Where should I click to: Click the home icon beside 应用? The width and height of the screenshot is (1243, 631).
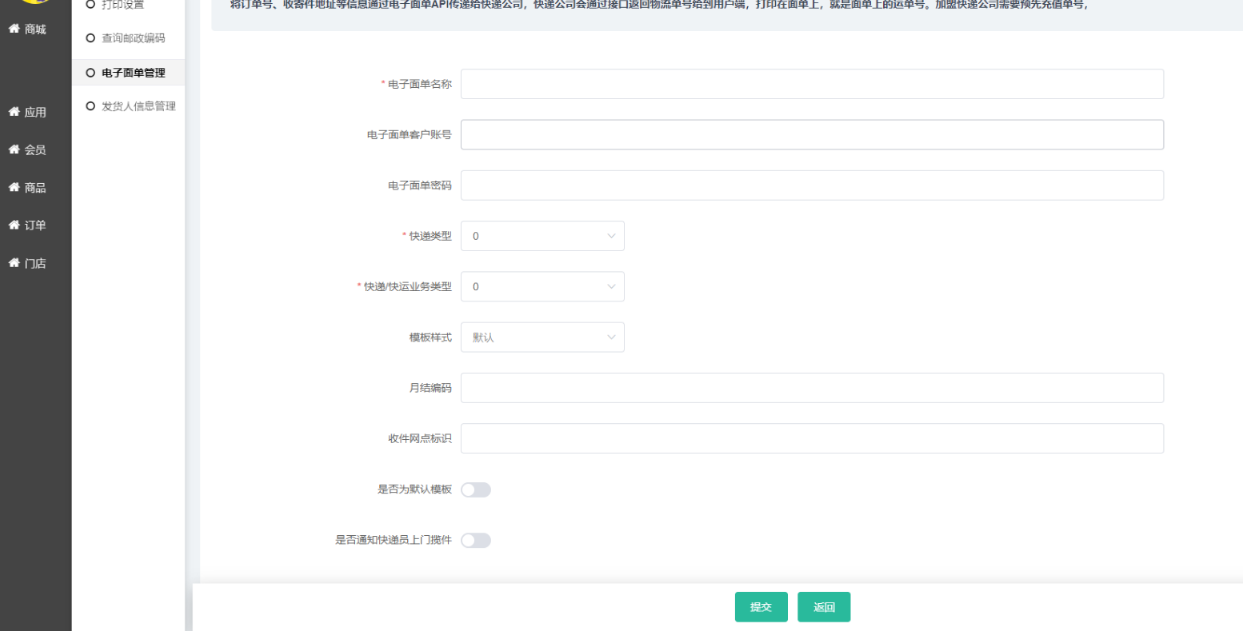point(15,112)
